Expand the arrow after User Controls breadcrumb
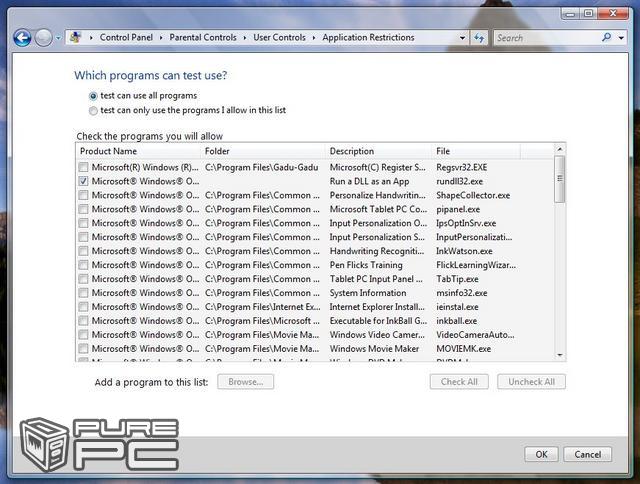This screenshot has height=484, width=640. pyautogui.click(x=313, y=38)
